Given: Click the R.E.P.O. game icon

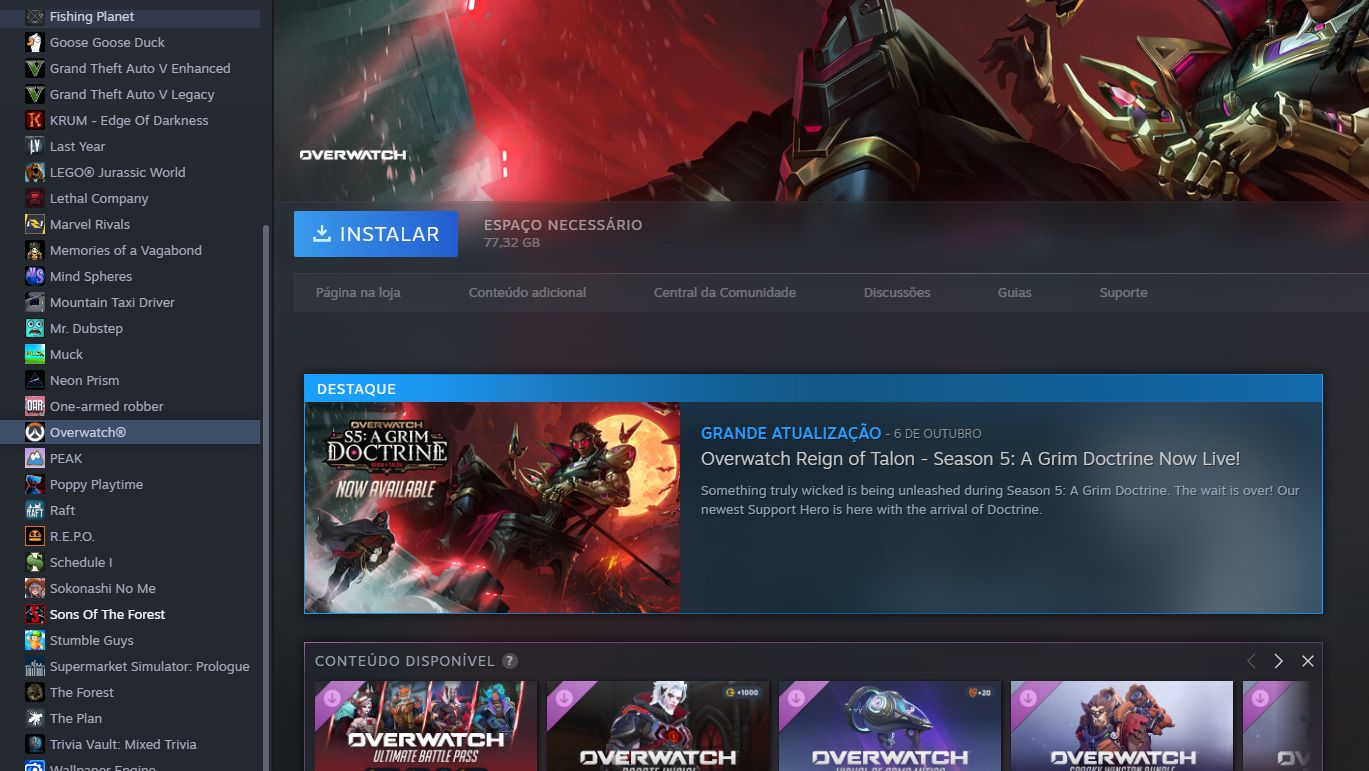Looking at the screenshot, I should (35, 536).
